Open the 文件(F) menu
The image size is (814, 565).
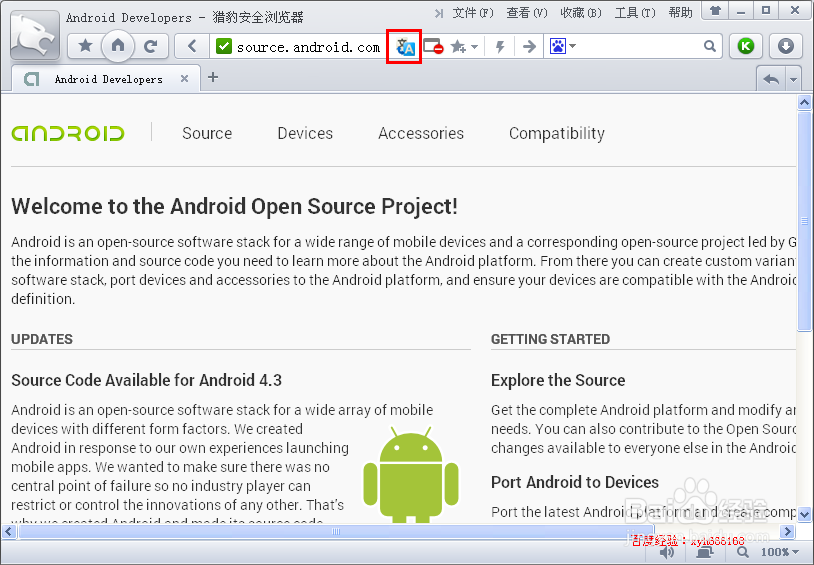tap(472, 12)
